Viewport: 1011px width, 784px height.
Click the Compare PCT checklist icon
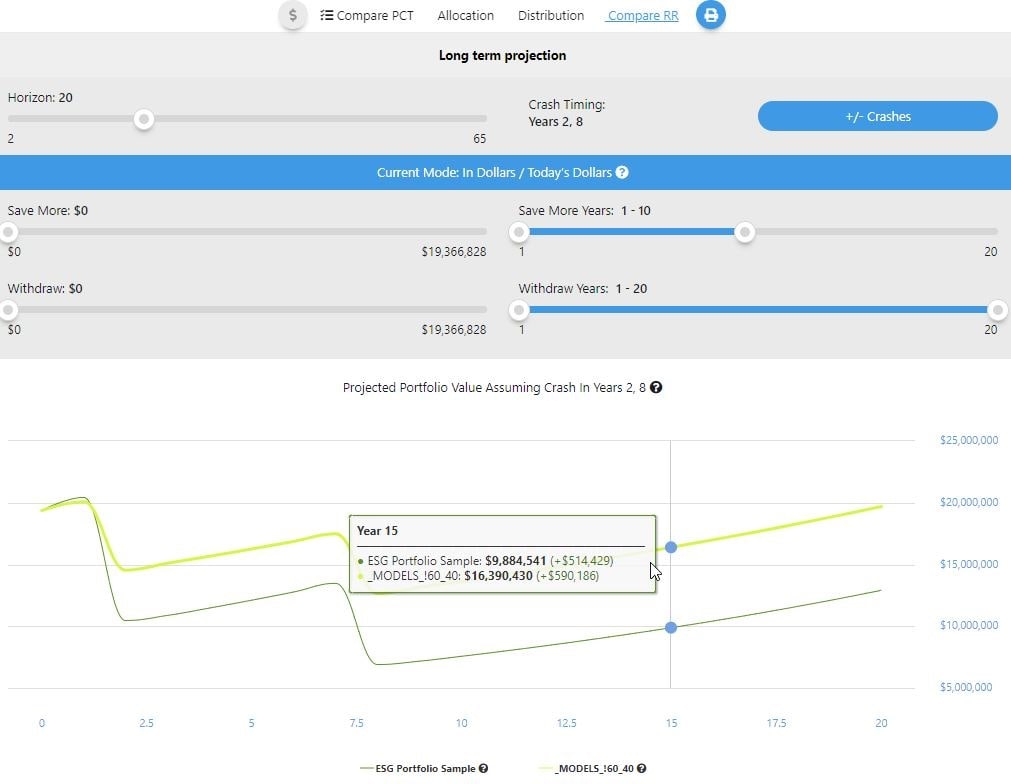326,16
